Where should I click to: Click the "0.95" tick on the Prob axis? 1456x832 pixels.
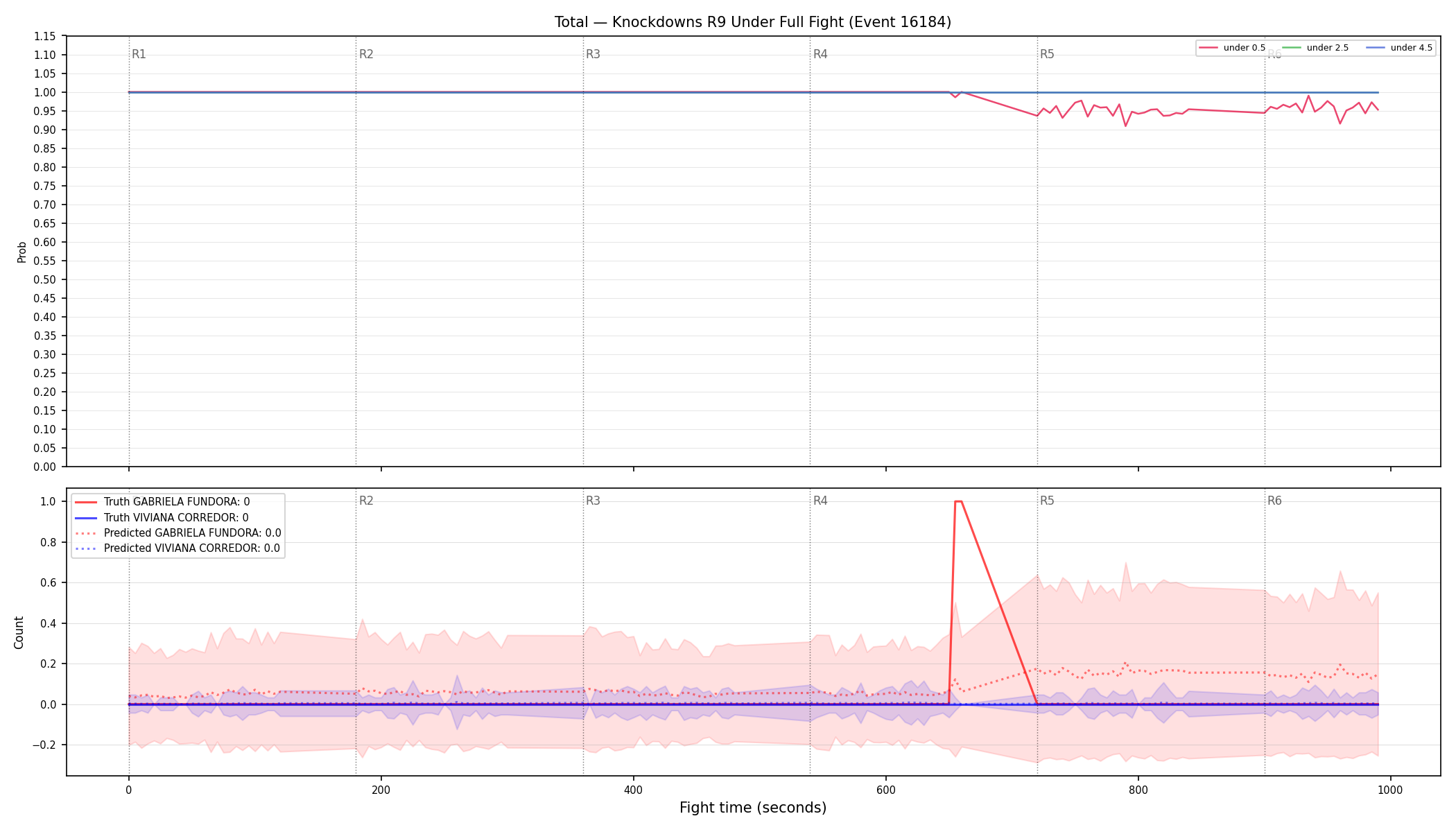45,111
